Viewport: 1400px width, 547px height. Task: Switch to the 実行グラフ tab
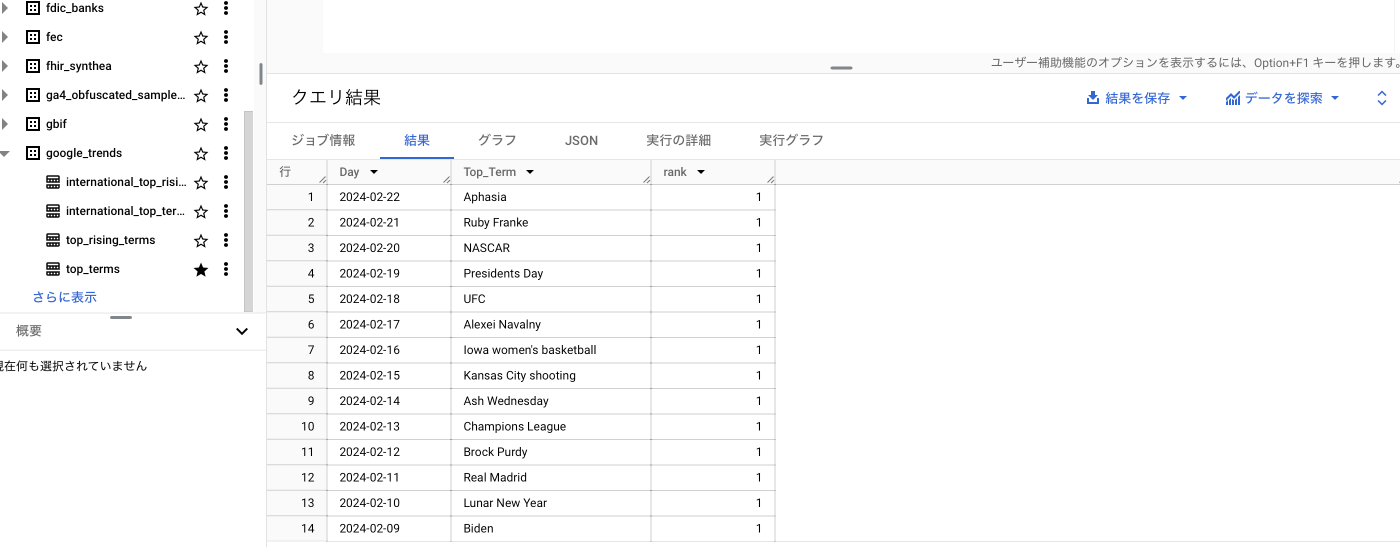coord(791,140)
